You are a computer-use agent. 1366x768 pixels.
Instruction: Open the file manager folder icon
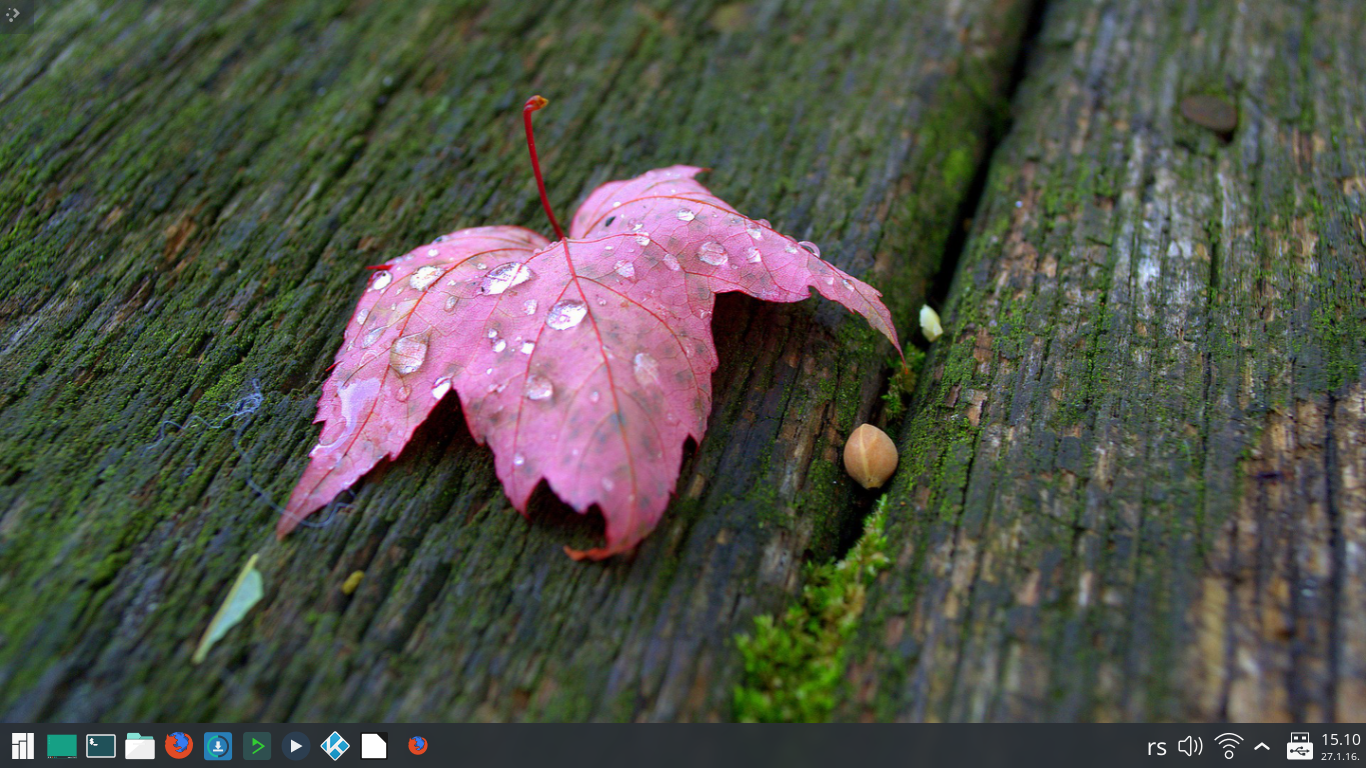140,746
